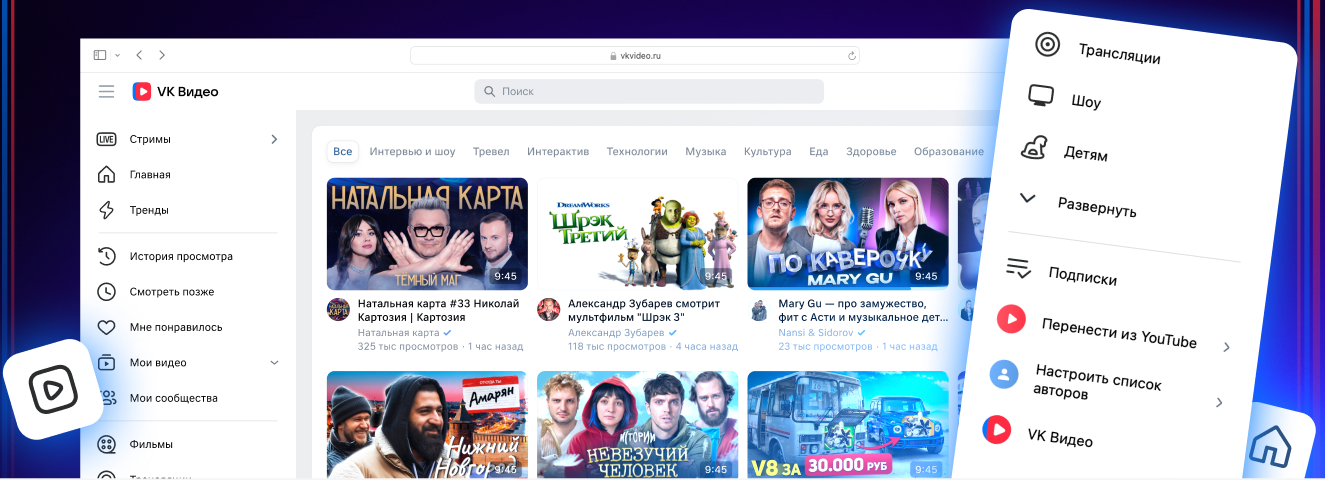Click Александр Зубарев channel avatar

pyautogui.click(x=548, y=309)
